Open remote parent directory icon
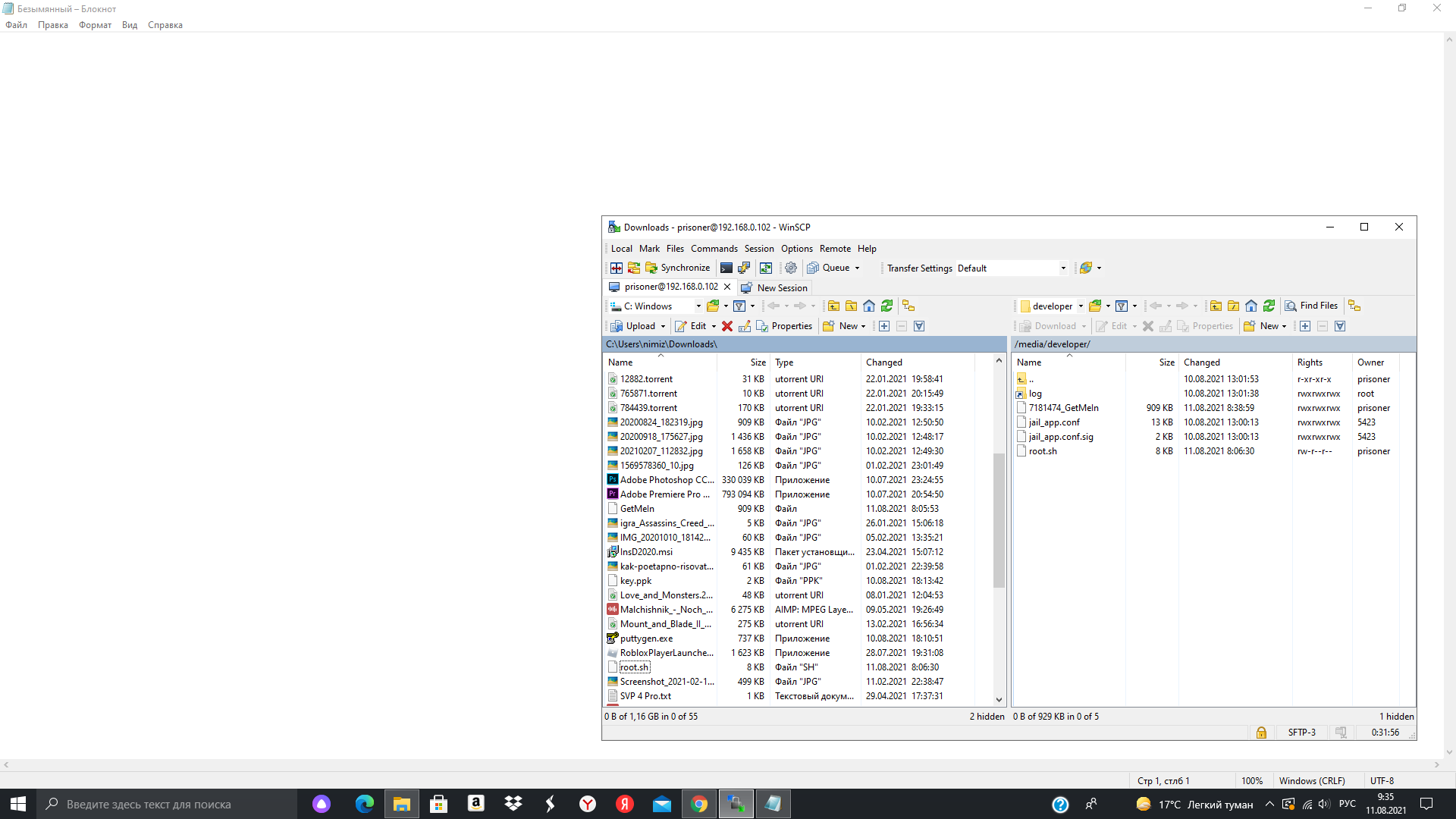Image resolution: width=1456 pixels, height=819 pixels. 1216,306
